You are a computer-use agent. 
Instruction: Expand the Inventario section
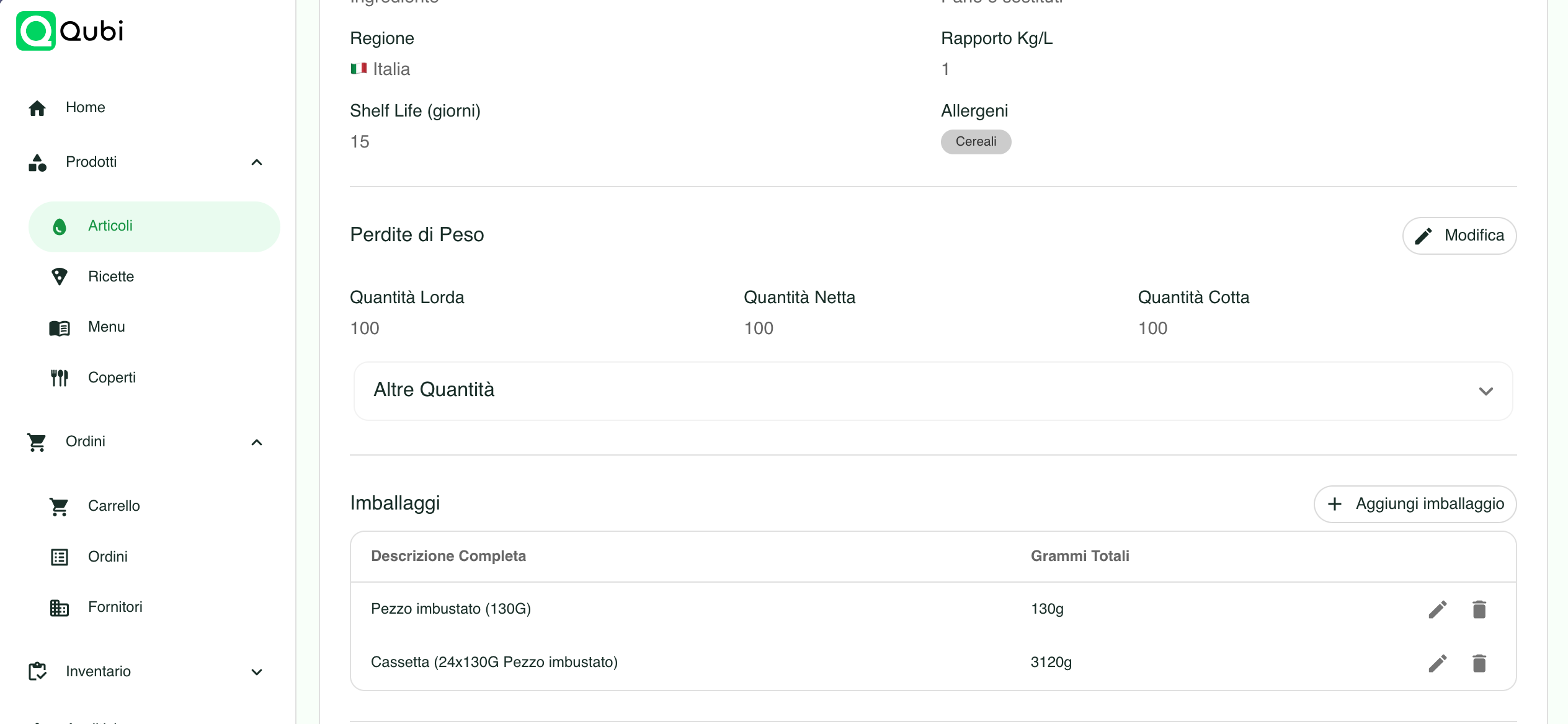point(257,672)
